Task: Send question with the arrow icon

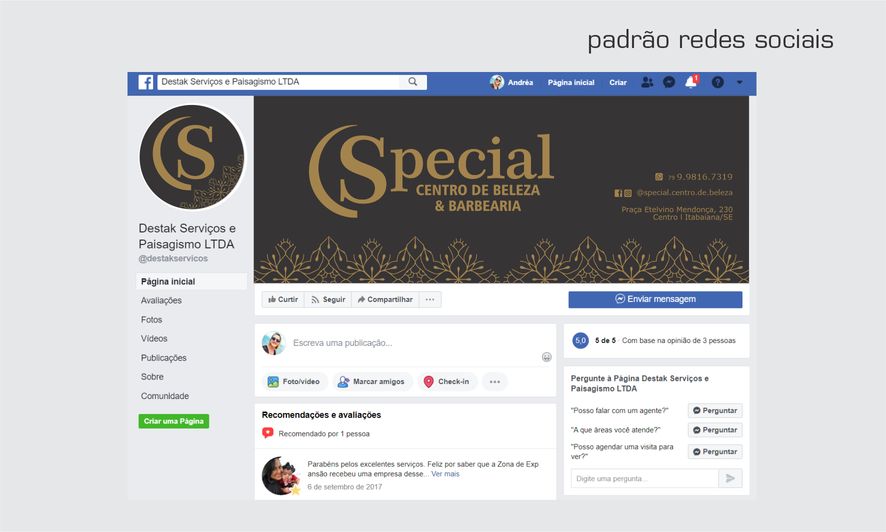Action: coord(730,478)
